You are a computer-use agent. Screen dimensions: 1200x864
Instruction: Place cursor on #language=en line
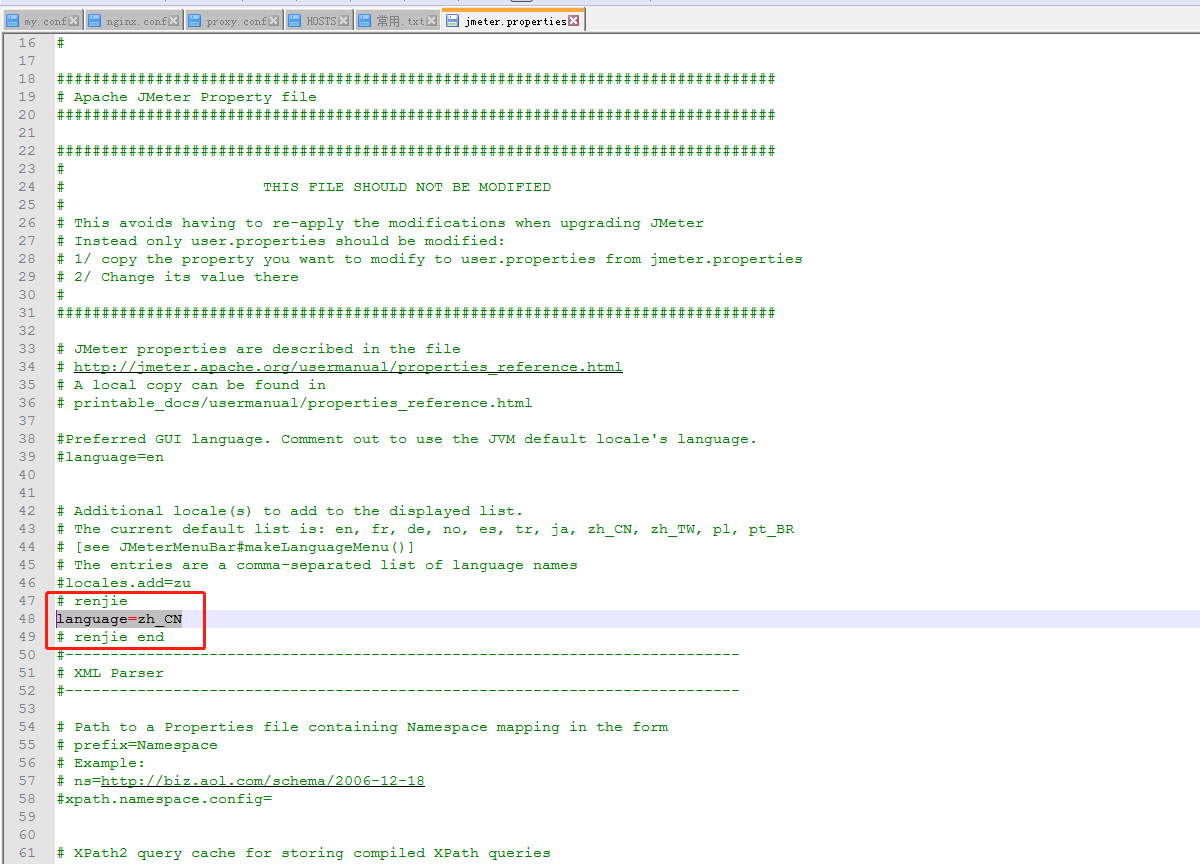tap(110, 457)
